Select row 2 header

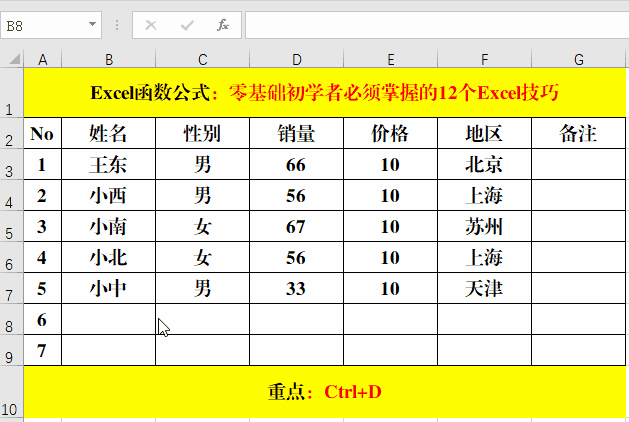[x=11, y=134]
